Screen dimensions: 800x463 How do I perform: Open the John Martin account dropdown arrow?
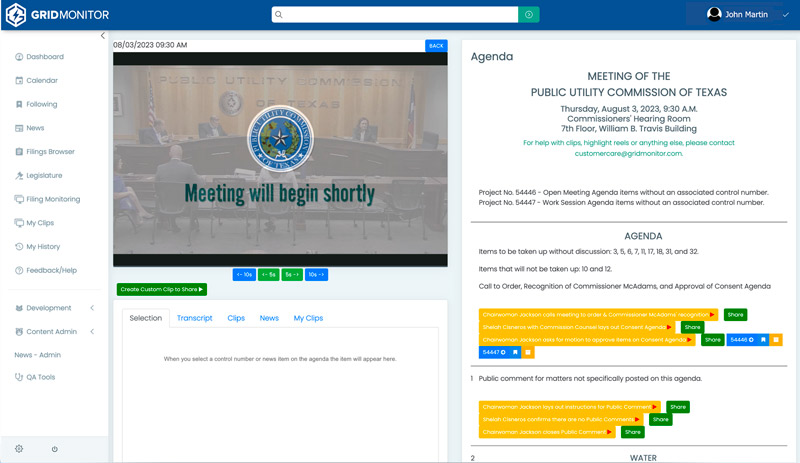[786, 15]
